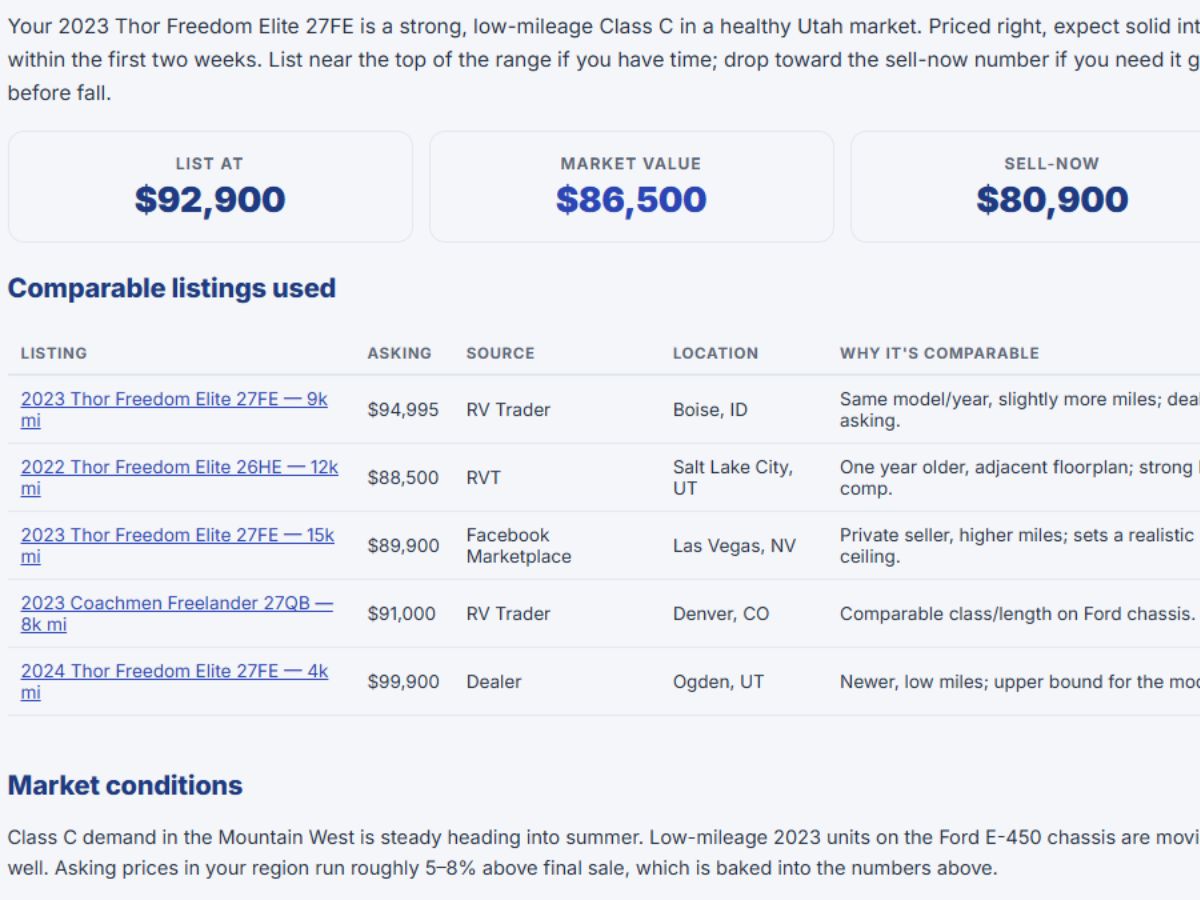Click the RV Trader source in Boise row
Viewport: 1200px width, 900px height.
tap(508, 410)
